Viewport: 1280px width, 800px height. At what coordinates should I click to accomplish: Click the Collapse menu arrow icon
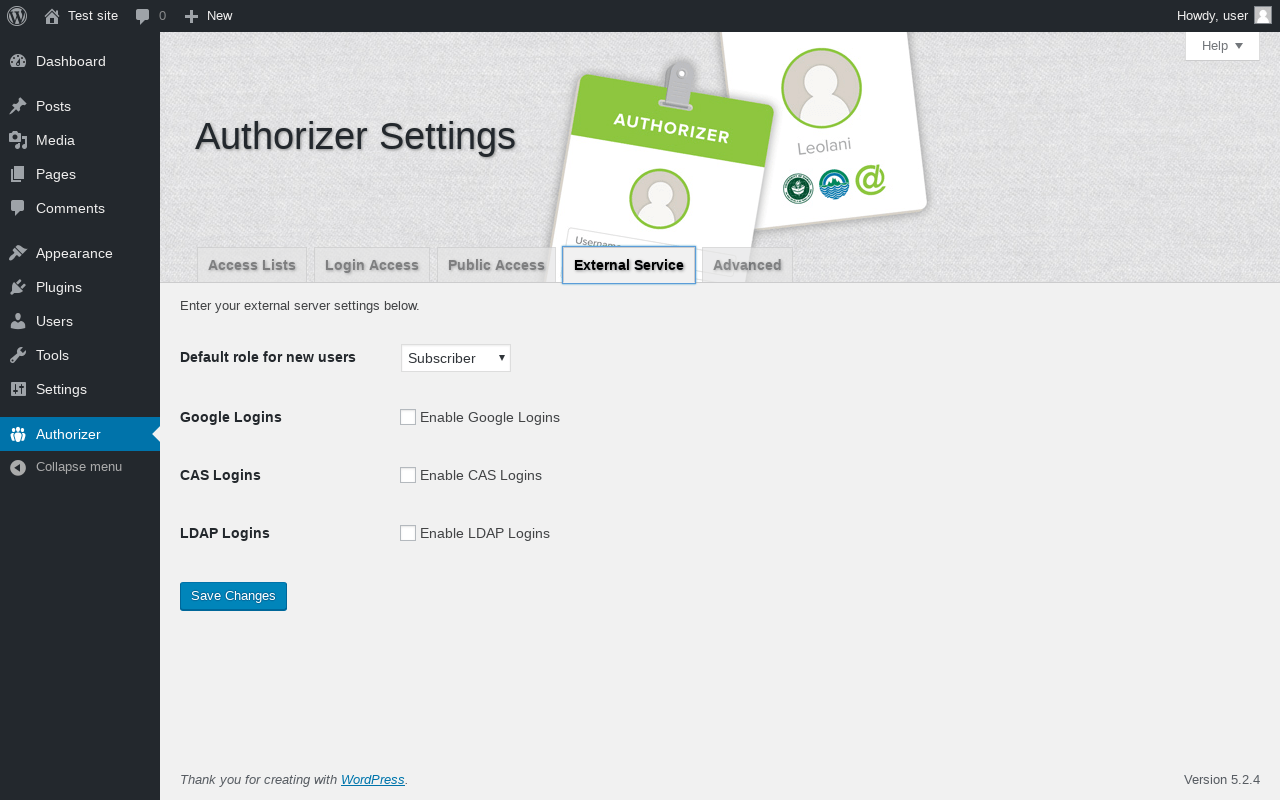[x=18, y=467]
